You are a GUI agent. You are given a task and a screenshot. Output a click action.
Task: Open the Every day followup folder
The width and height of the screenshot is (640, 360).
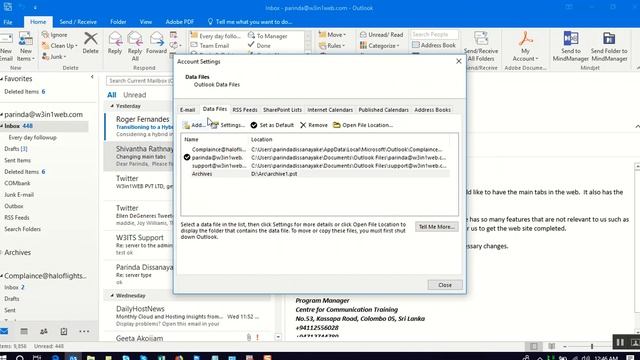click(x=33, y=138)
